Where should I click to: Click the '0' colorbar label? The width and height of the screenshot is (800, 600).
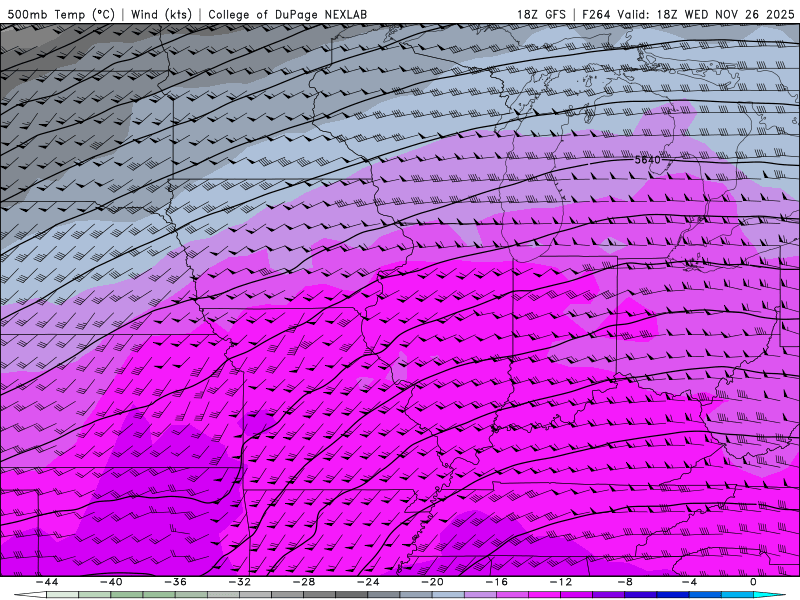tap(754, 582)
